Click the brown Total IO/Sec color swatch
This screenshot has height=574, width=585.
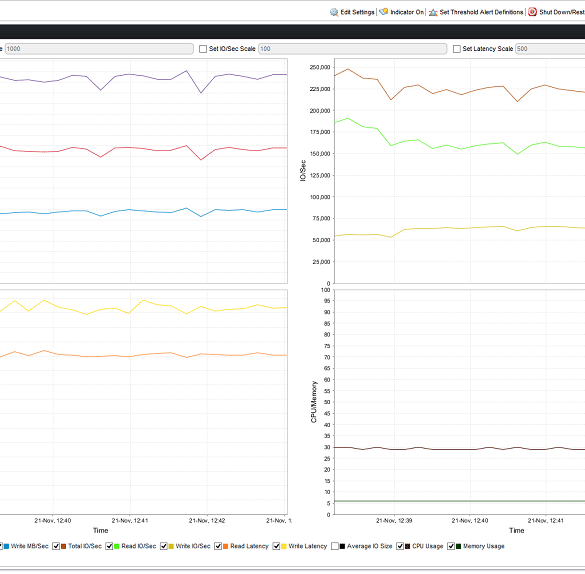[x=63, y=547]
